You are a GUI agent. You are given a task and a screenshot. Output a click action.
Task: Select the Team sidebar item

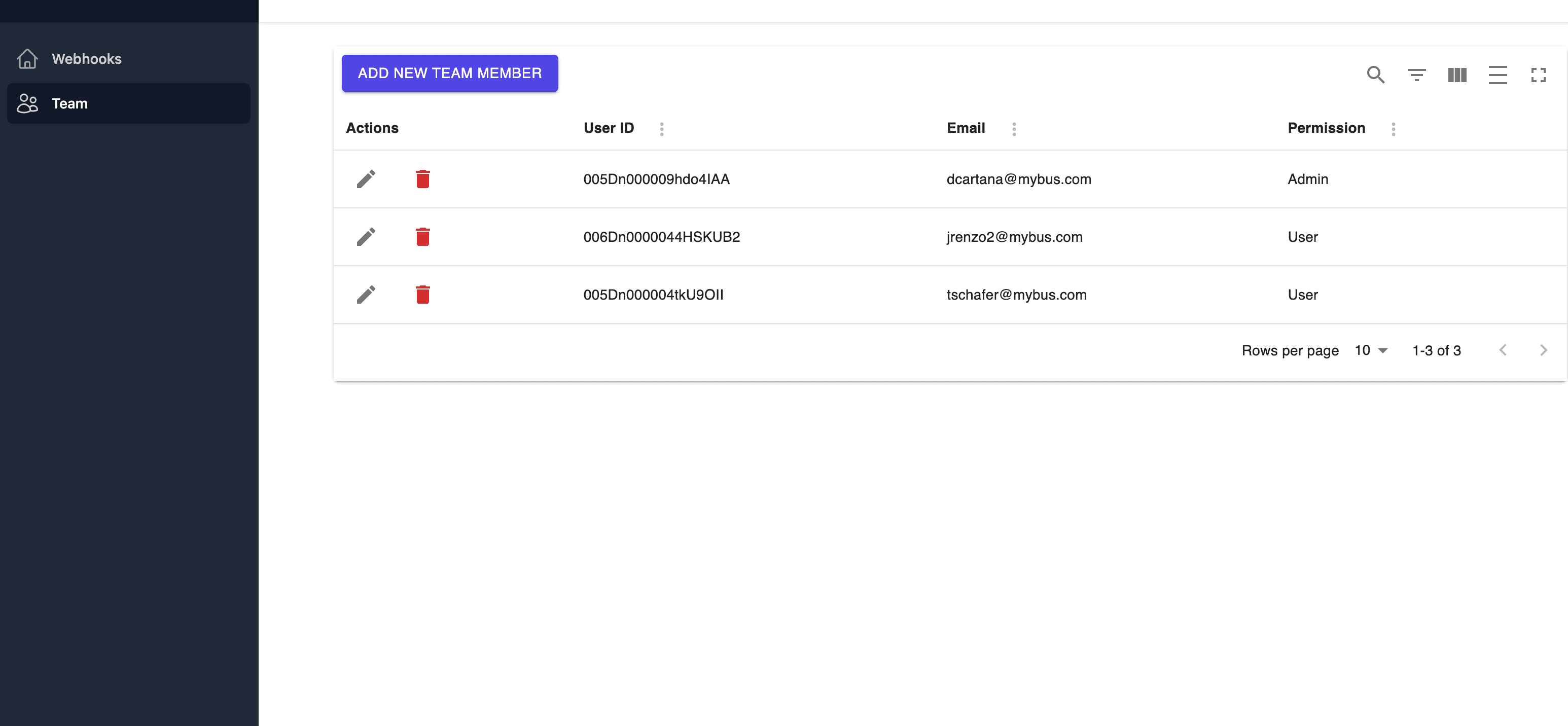coord(128,103)
